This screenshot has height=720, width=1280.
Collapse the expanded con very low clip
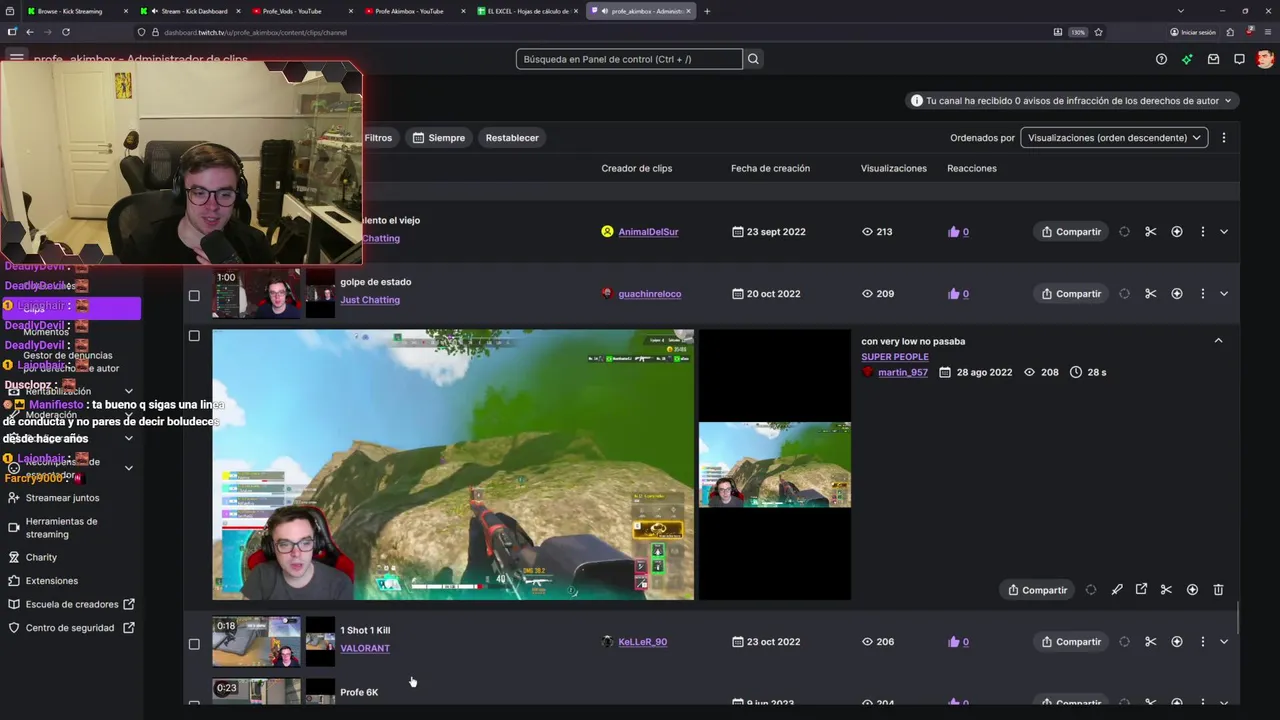click(1218, 341)
